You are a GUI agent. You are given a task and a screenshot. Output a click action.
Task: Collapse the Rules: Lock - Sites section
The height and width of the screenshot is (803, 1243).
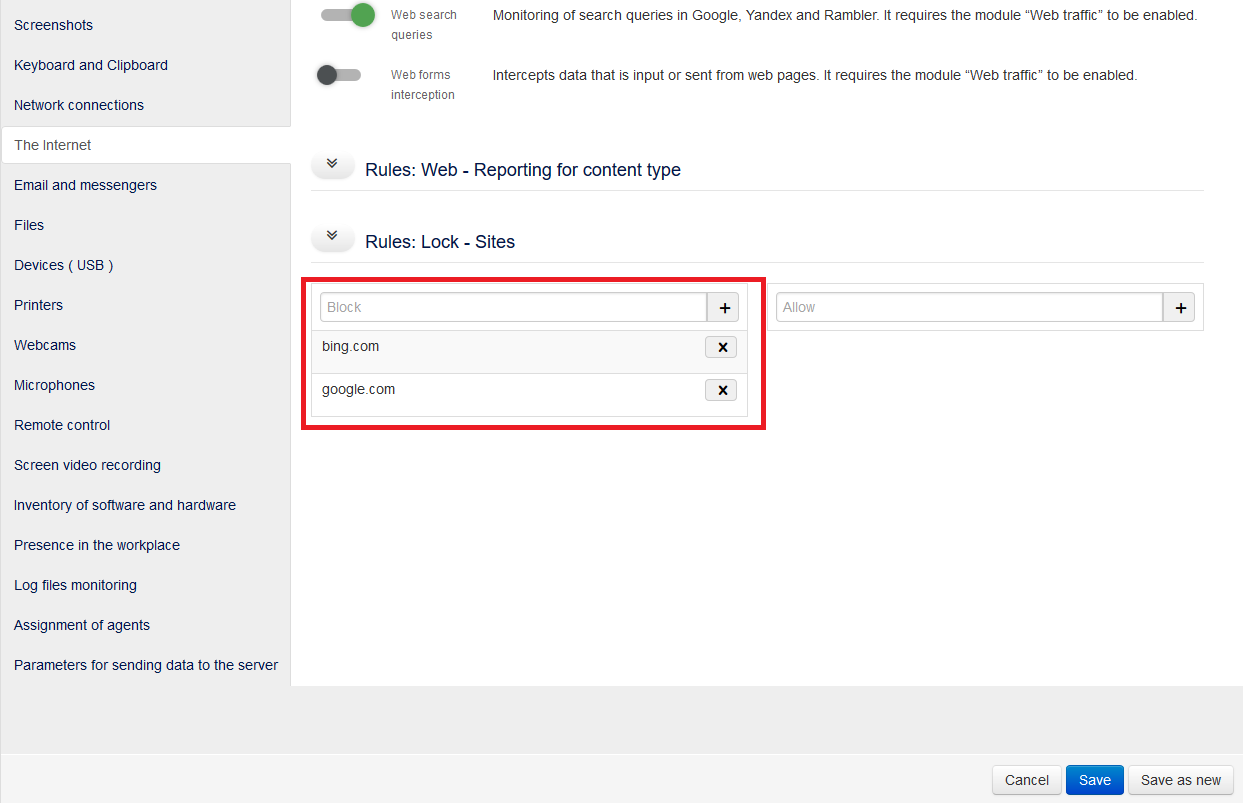click(x=332, y=236)
